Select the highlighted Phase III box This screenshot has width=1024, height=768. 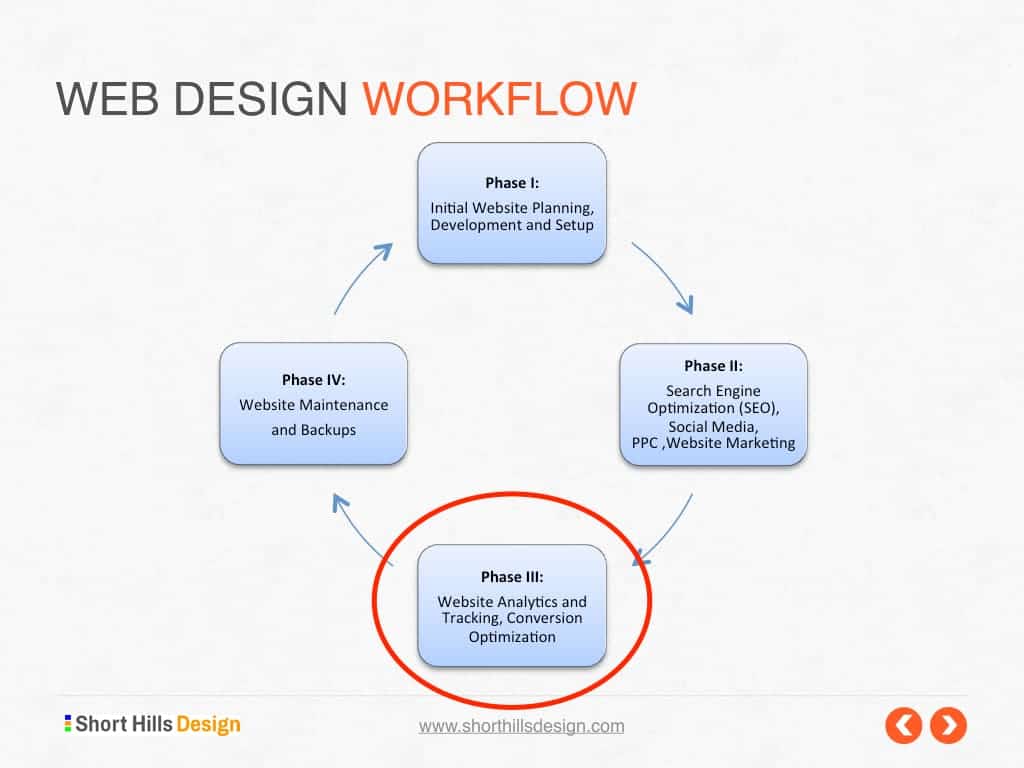point(513,605)
